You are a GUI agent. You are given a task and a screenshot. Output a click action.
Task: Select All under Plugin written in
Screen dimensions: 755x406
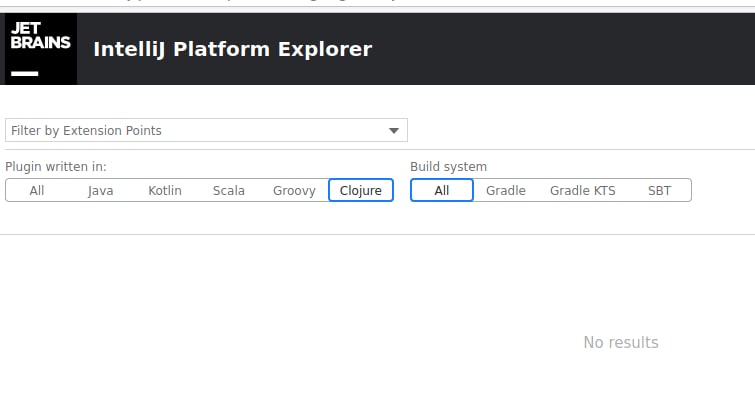pos(37,190)
